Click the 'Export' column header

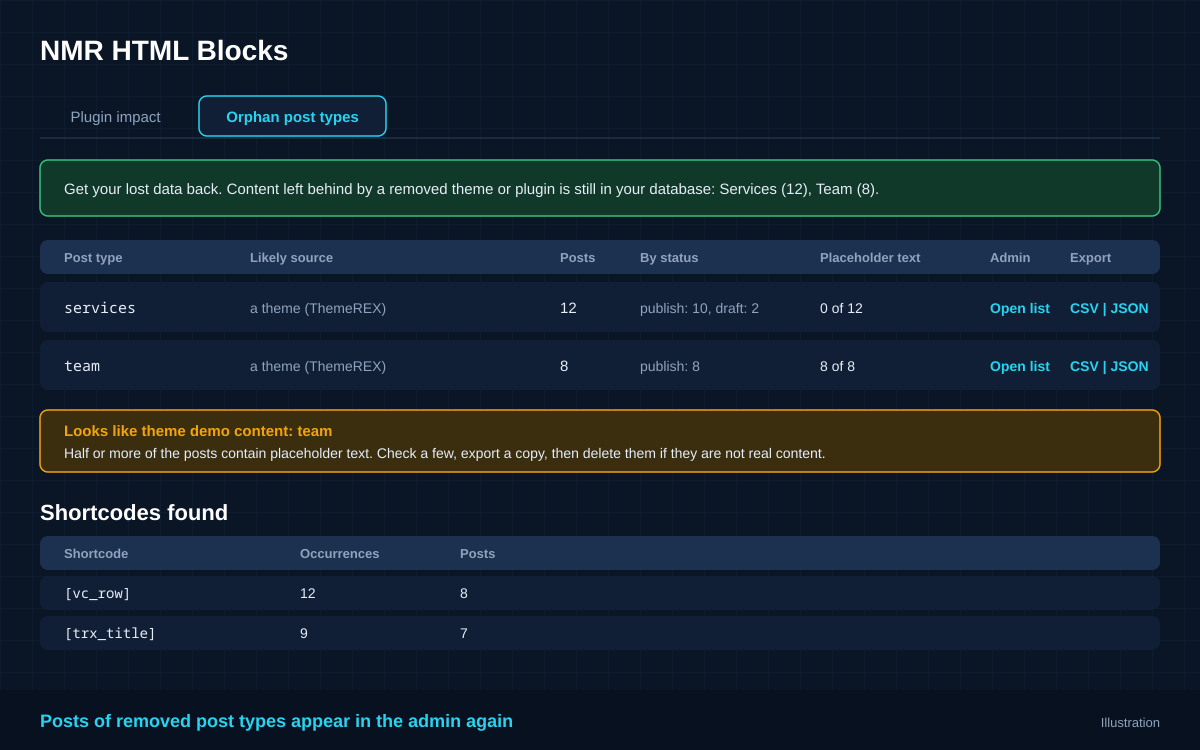(1090, 257)
